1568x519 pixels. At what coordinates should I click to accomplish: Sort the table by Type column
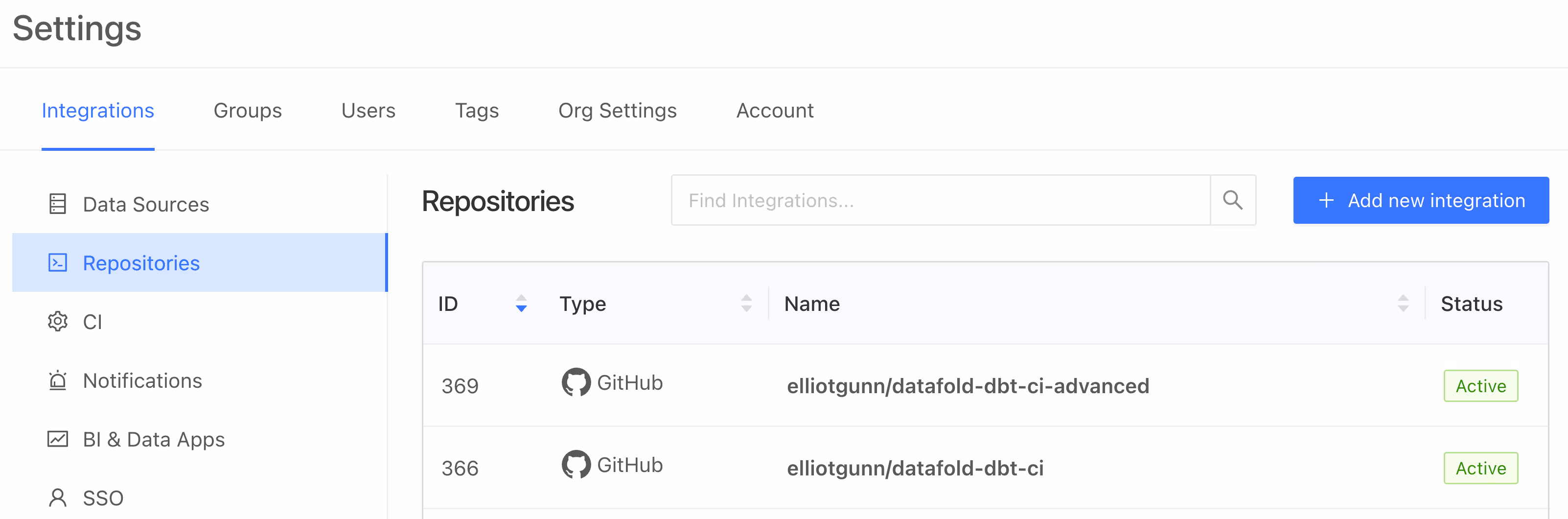pyautogui.click(x=746, y=304)
